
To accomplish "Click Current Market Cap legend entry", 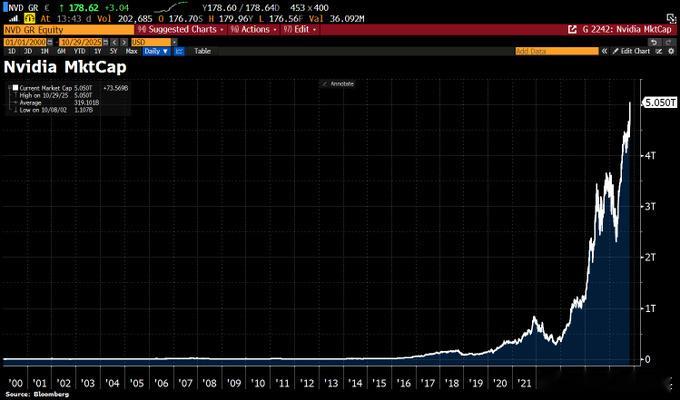I will (x=46, y=88).
